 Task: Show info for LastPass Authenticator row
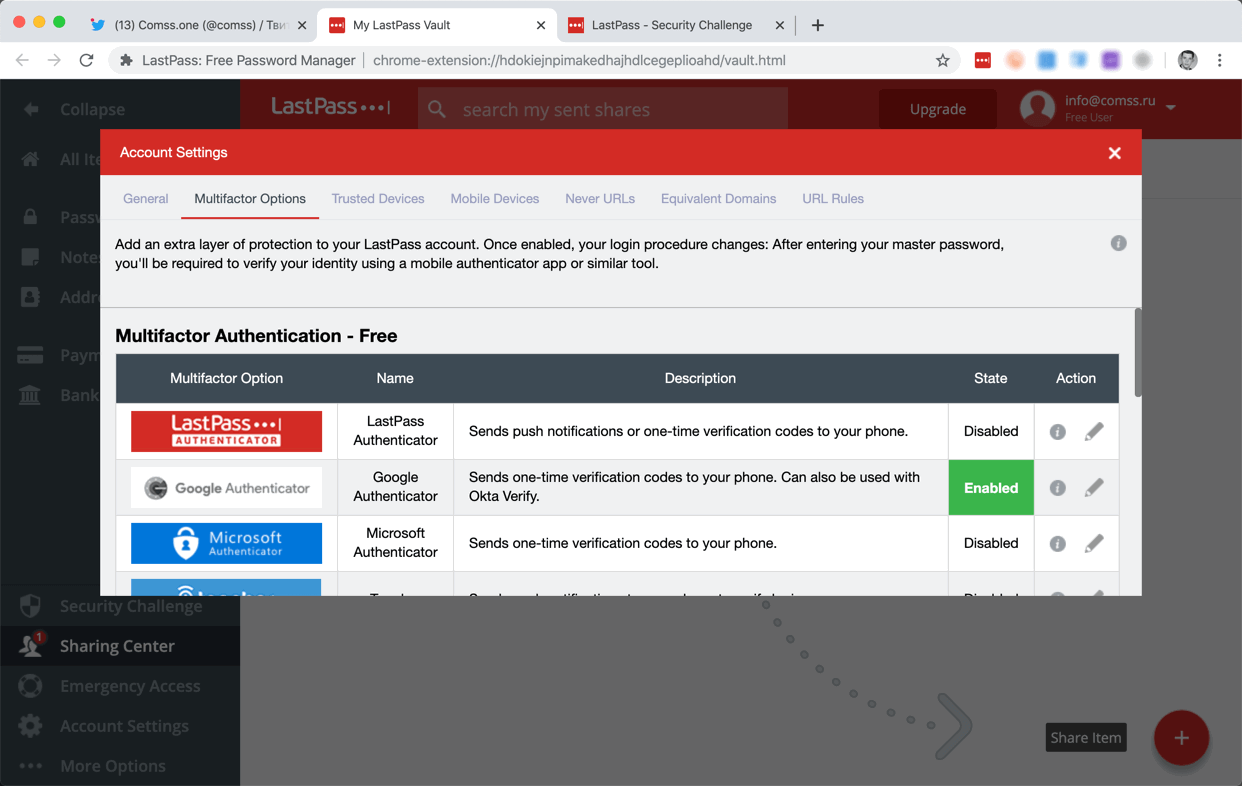coord(1057,432)
